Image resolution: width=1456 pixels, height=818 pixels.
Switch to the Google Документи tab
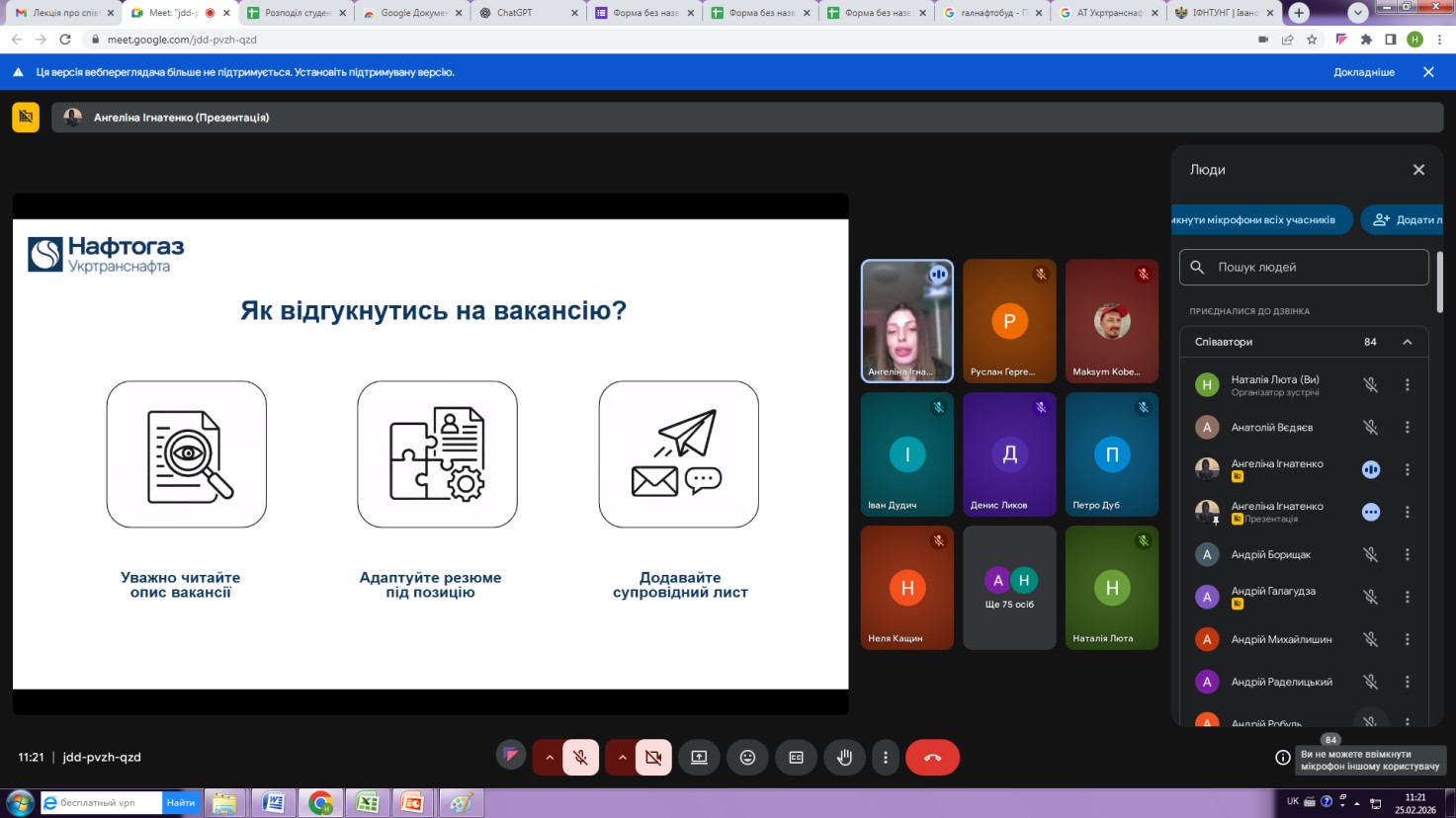pyautogui.click(x=411, y=13)
